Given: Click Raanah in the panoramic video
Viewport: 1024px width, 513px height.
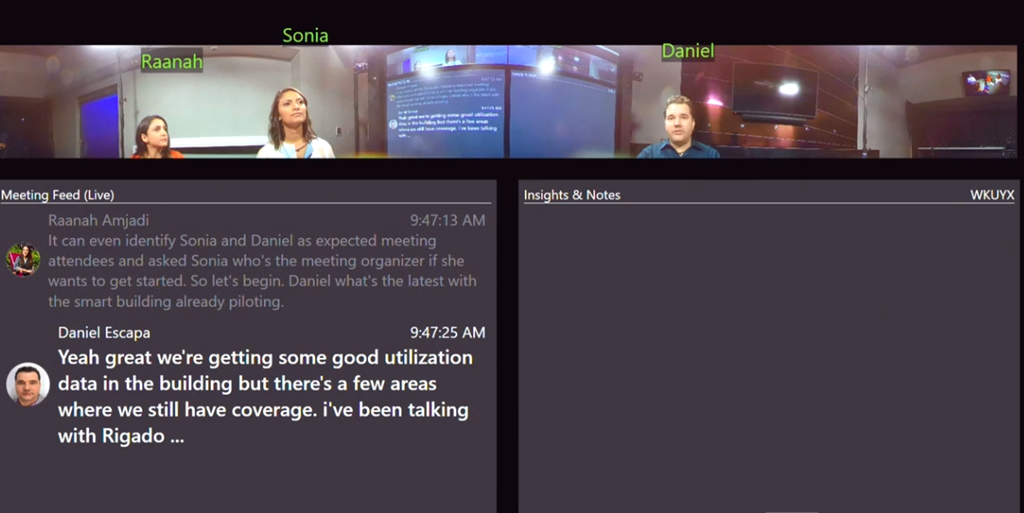Looking at the screenshot, I should 154,136.
